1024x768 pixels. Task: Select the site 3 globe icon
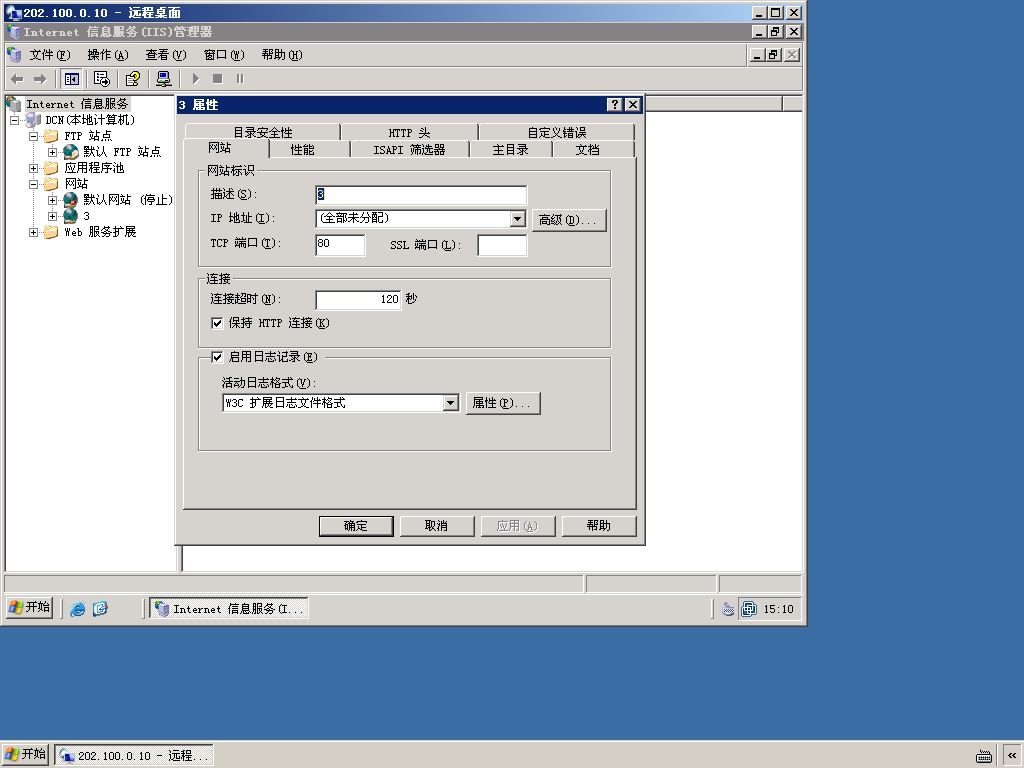pos(71,216)
